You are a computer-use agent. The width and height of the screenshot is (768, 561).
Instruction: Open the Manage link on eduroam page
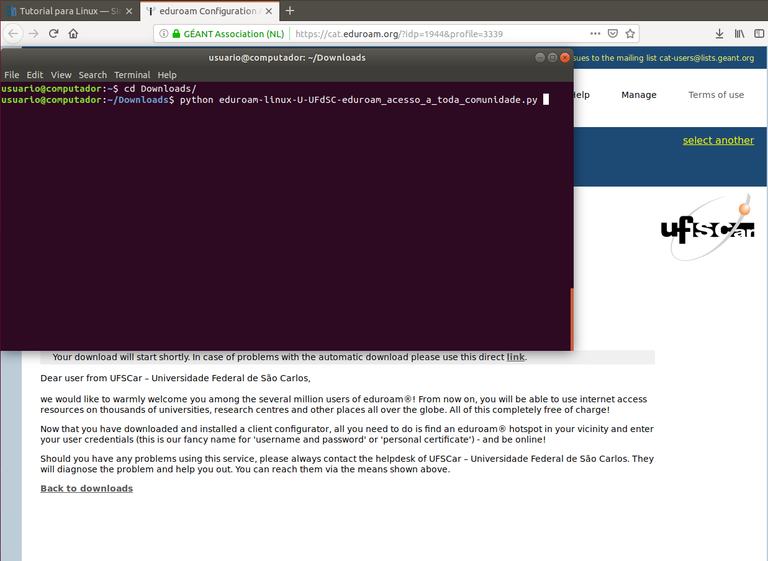(x=639, y=95)
